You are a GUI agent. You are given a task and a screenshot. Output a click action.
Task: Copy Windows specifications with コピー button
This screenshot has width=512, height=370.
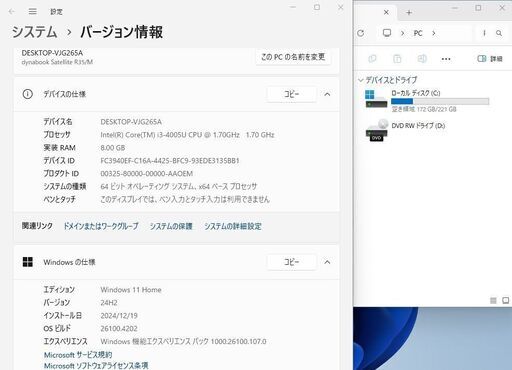(x=292, y=262)
